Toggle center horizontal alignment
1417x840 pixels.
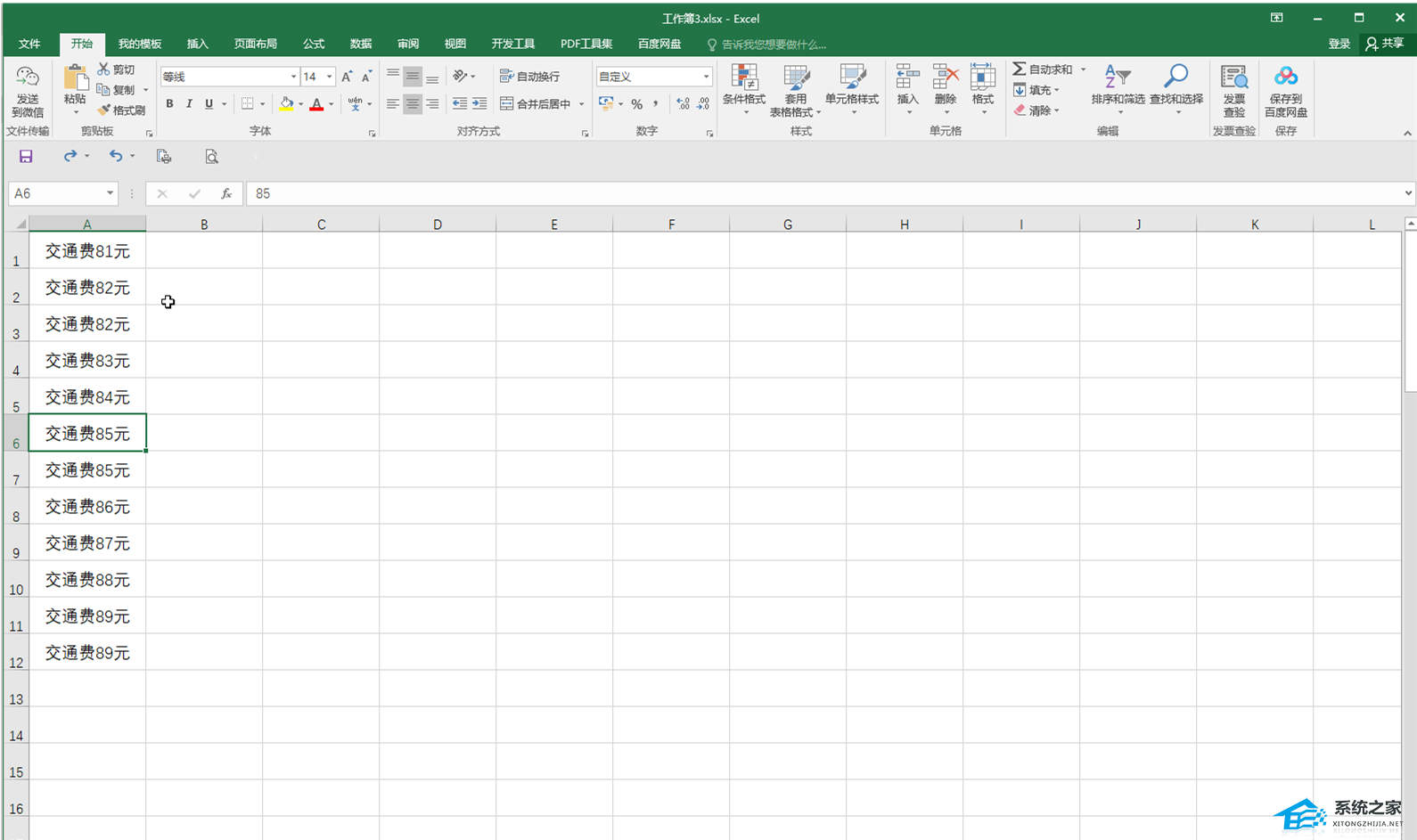(x=413, y=104)
